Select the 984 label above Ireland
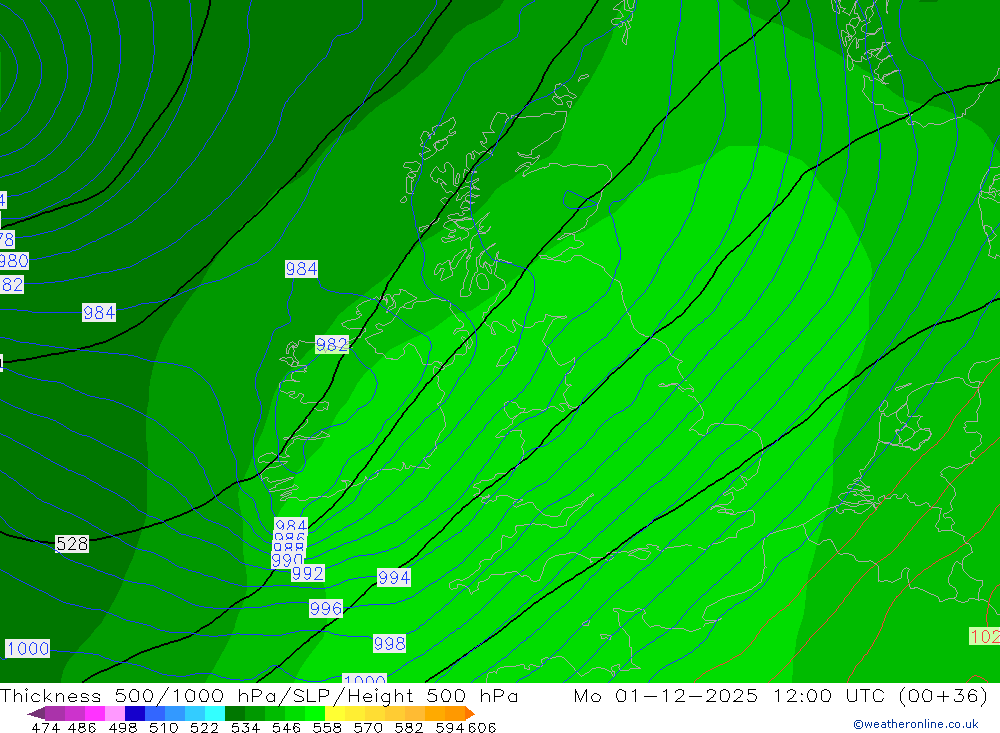This screenshot has height=733, width=1000. click(301, 269)
